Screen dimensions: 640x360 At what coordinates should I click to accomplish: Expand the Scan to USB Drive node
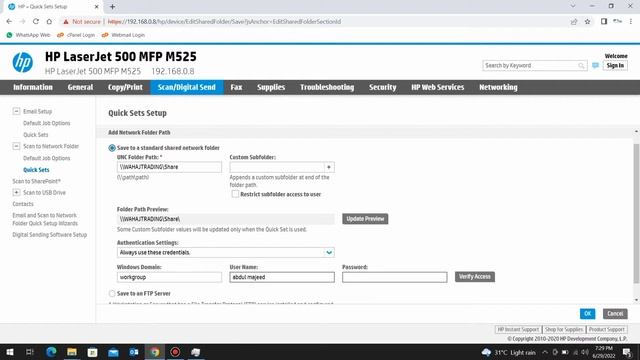point(16,192)
